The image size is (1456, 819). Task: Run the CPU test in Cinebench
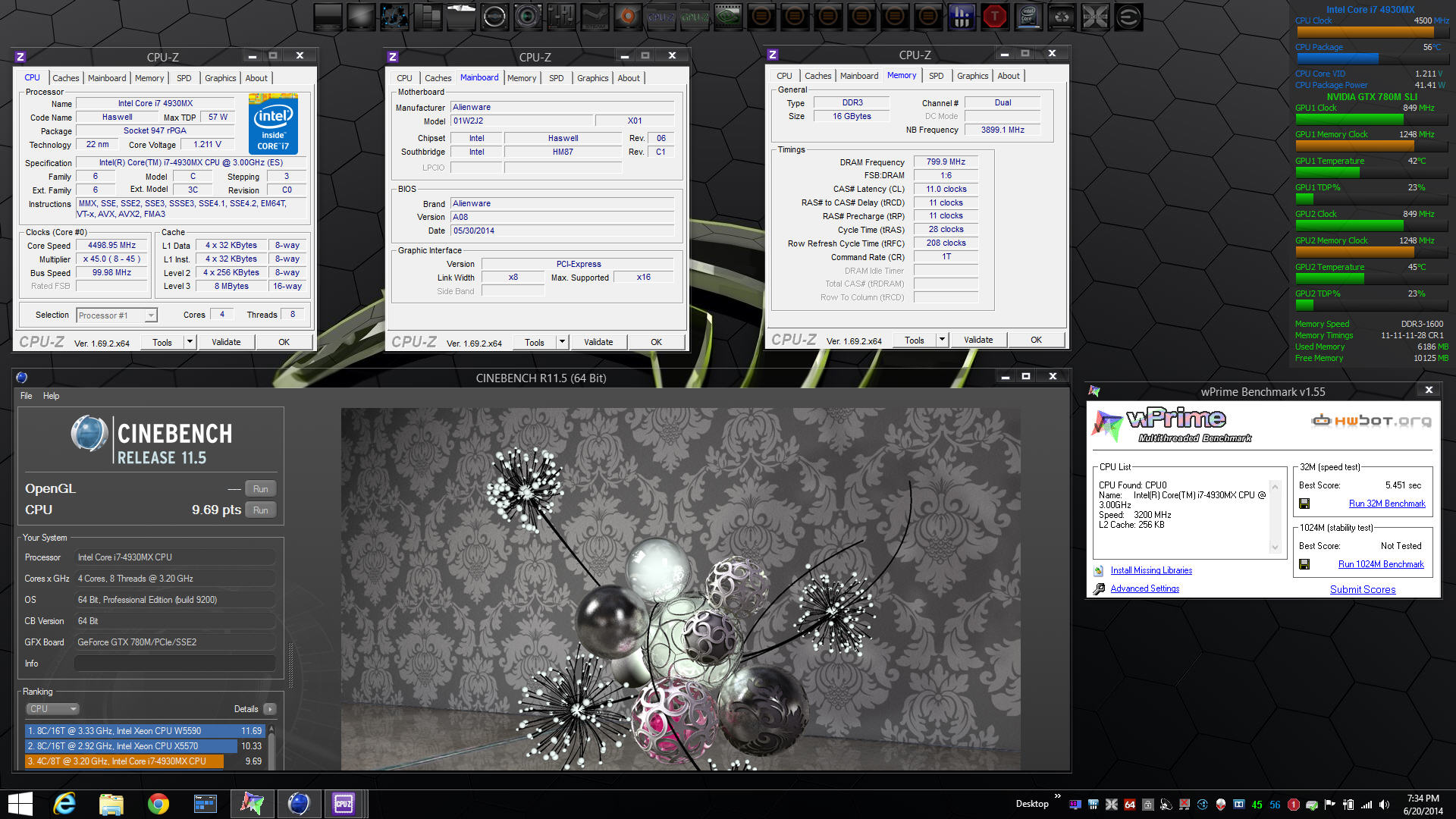[x=261, y=510]
